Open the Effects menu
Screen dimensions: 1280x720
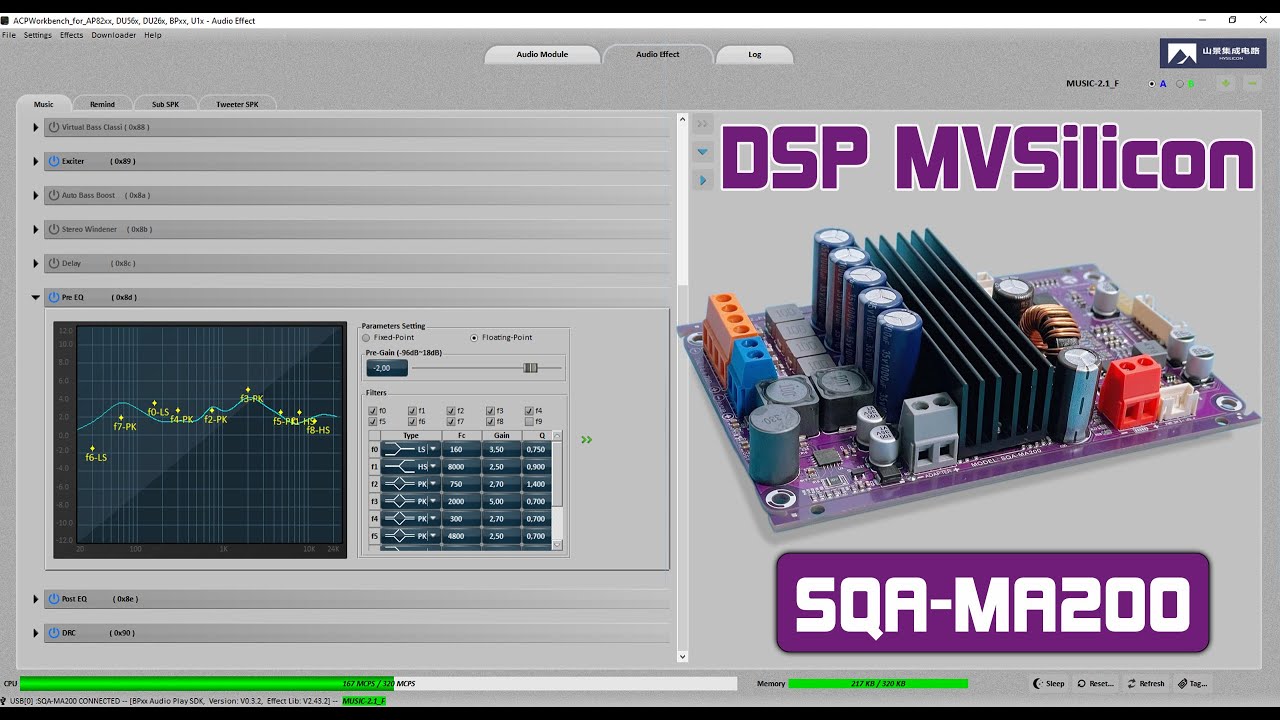[72, 35]
